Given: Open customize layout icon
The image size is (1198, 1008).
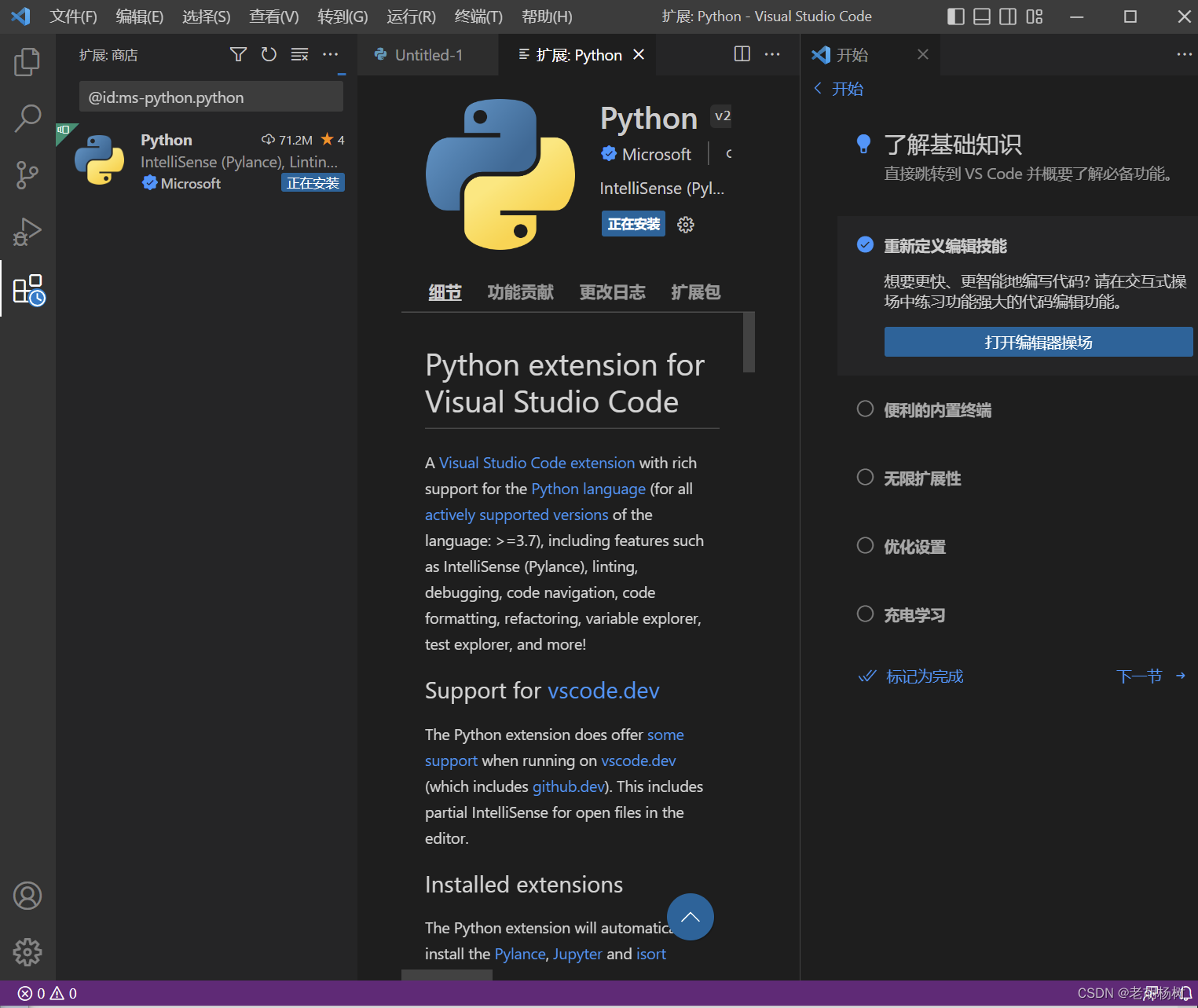Looking at the screenshot, I should coord(1035,16).
